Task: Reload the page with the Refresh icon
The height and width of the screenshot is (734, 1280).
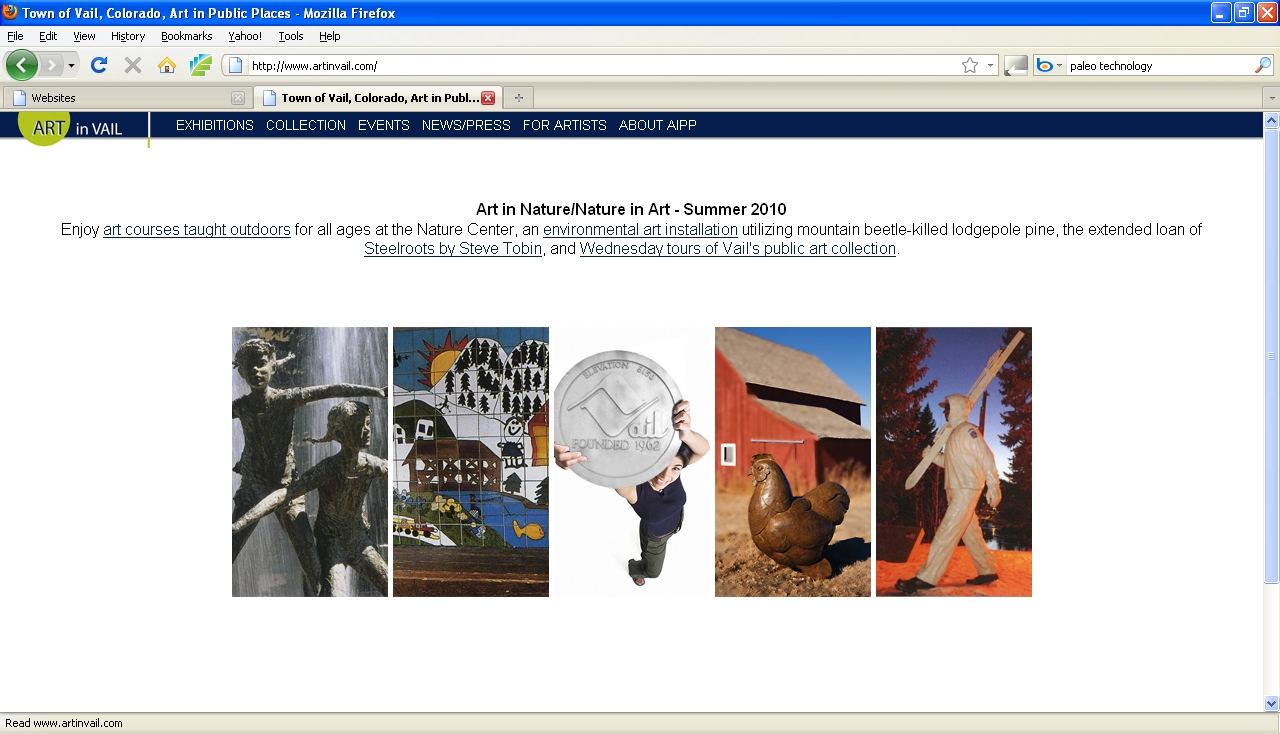Action: (x=98, y=65)
